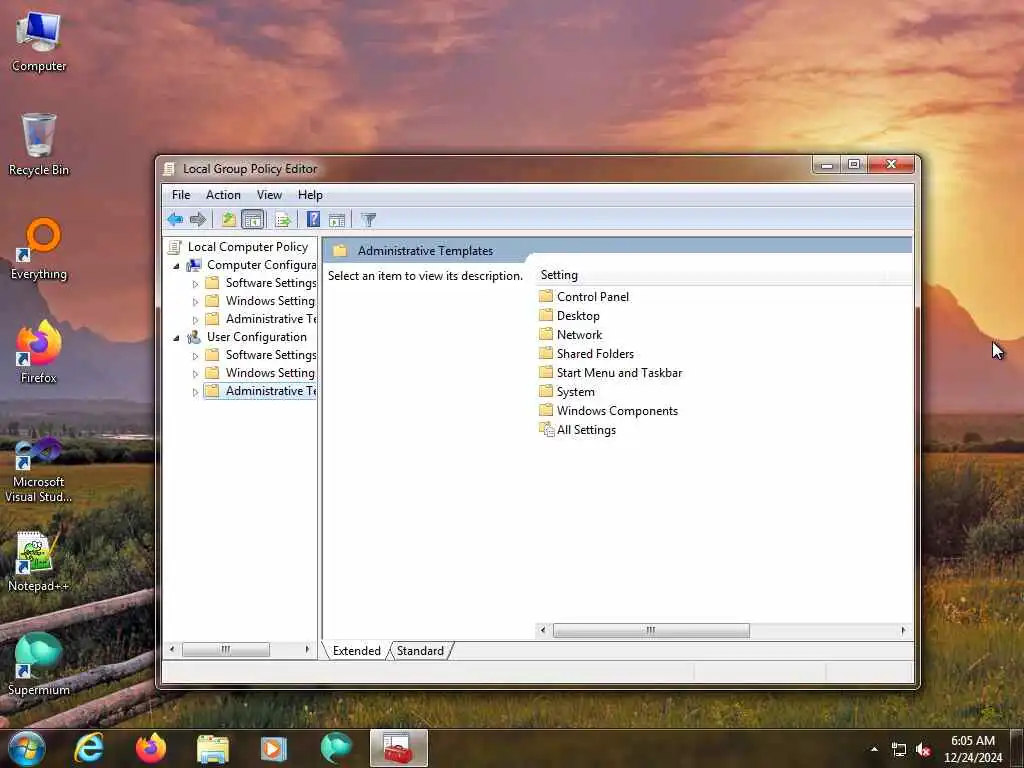Open the Help menu
The width and height of the screenshot is (1024, 768).
coord(310,195)
